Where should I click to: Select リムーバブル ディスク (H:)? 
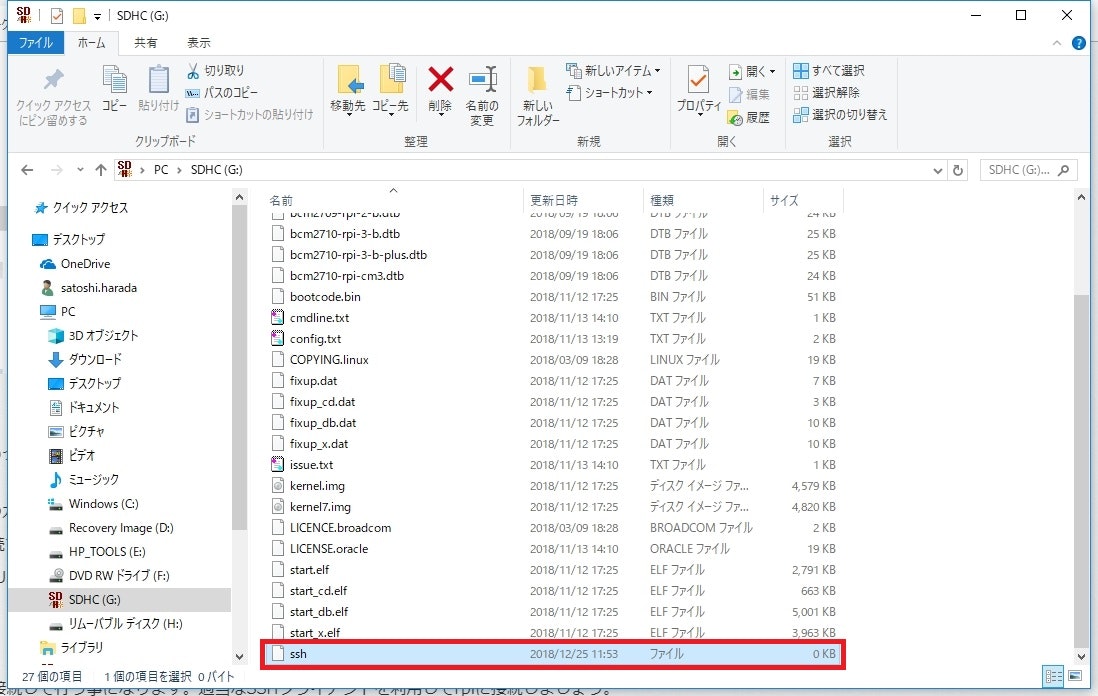coord(125,623)
